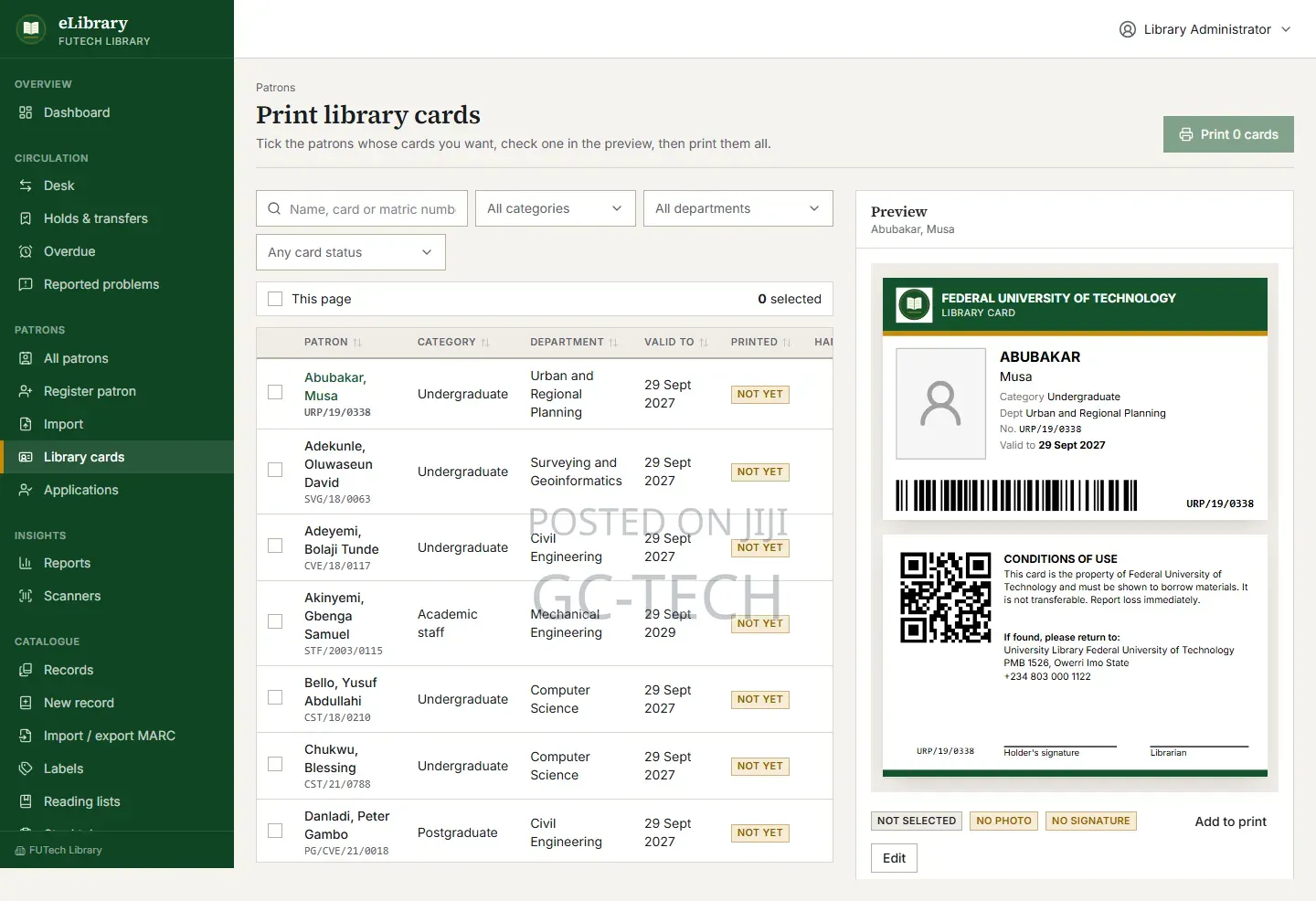
Task: Click the New record file icon
Action: tap(26, 703)
